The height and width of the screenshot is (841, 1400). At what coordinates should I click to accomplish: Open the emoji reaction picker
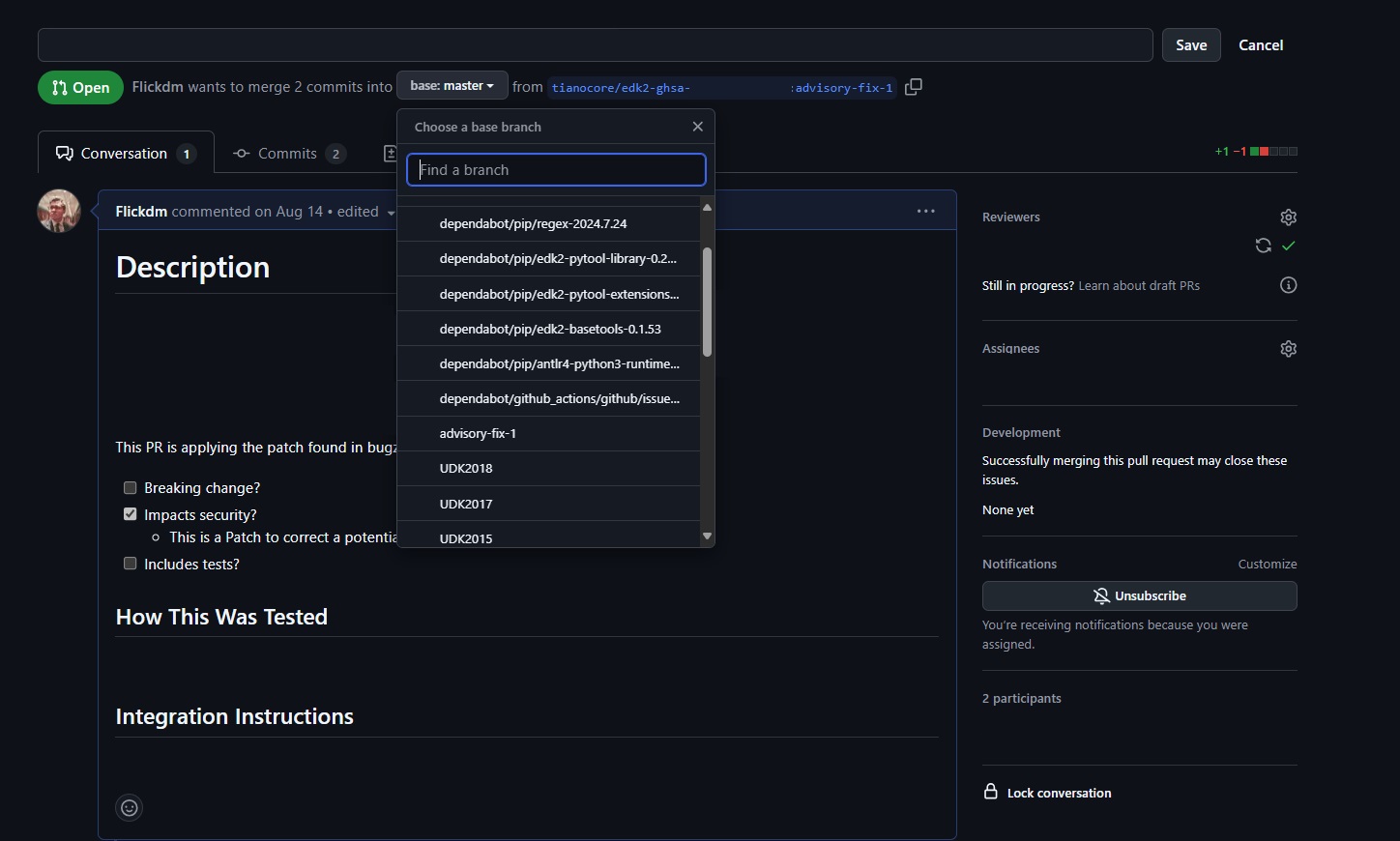[130, 808]
